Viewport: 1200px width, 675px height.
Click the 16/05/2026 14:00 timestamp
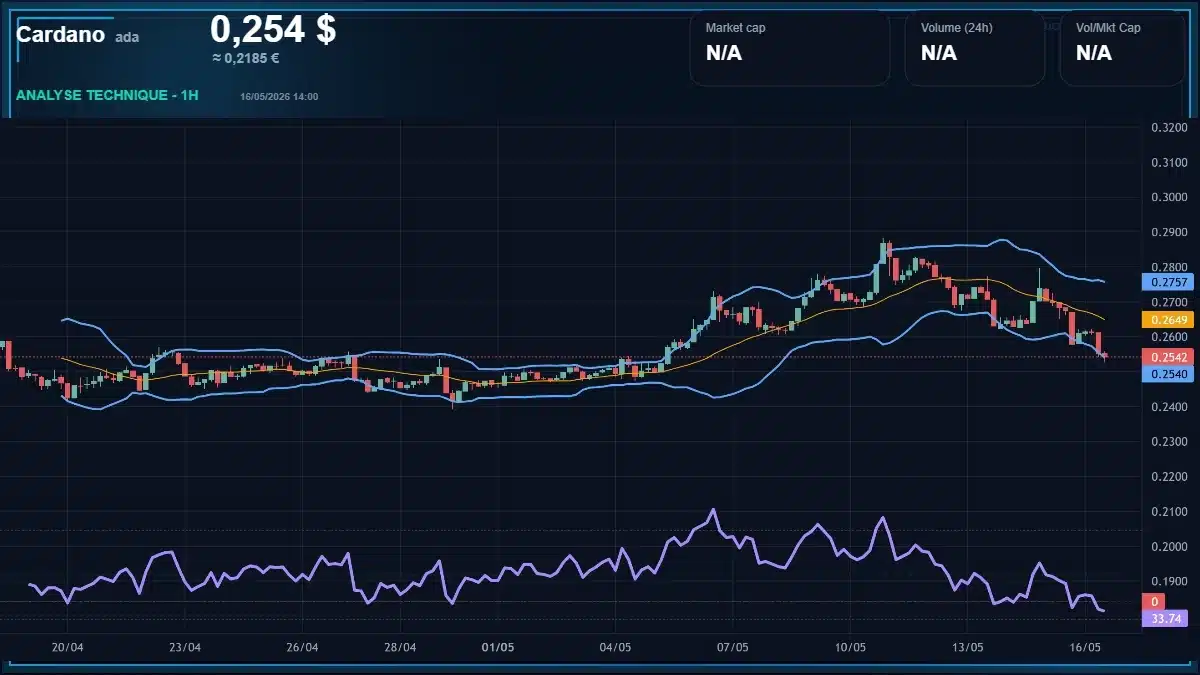coord(279,96)
